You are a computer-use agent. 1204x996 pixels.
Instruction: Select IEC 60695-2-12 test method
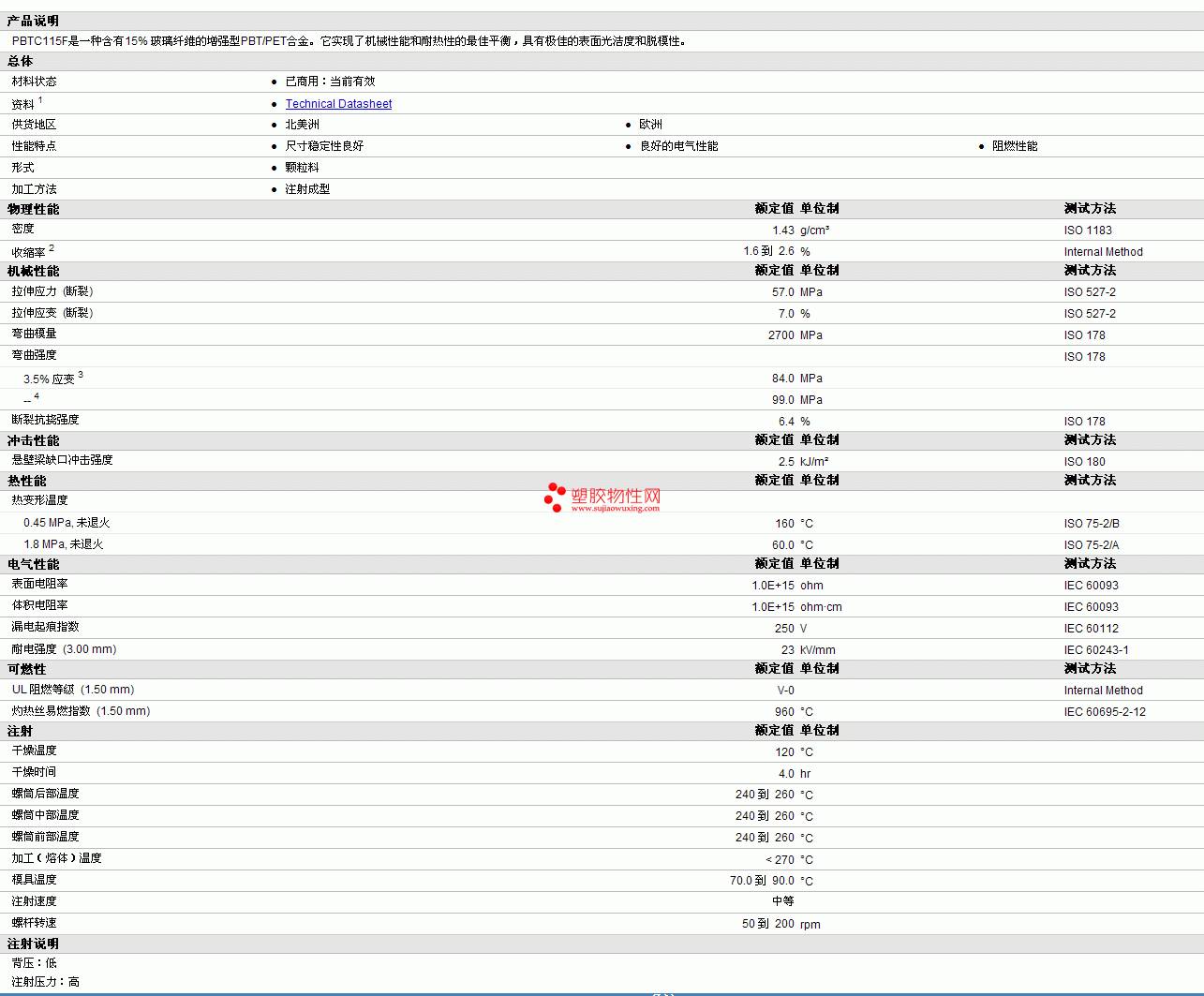[1105, 712]
